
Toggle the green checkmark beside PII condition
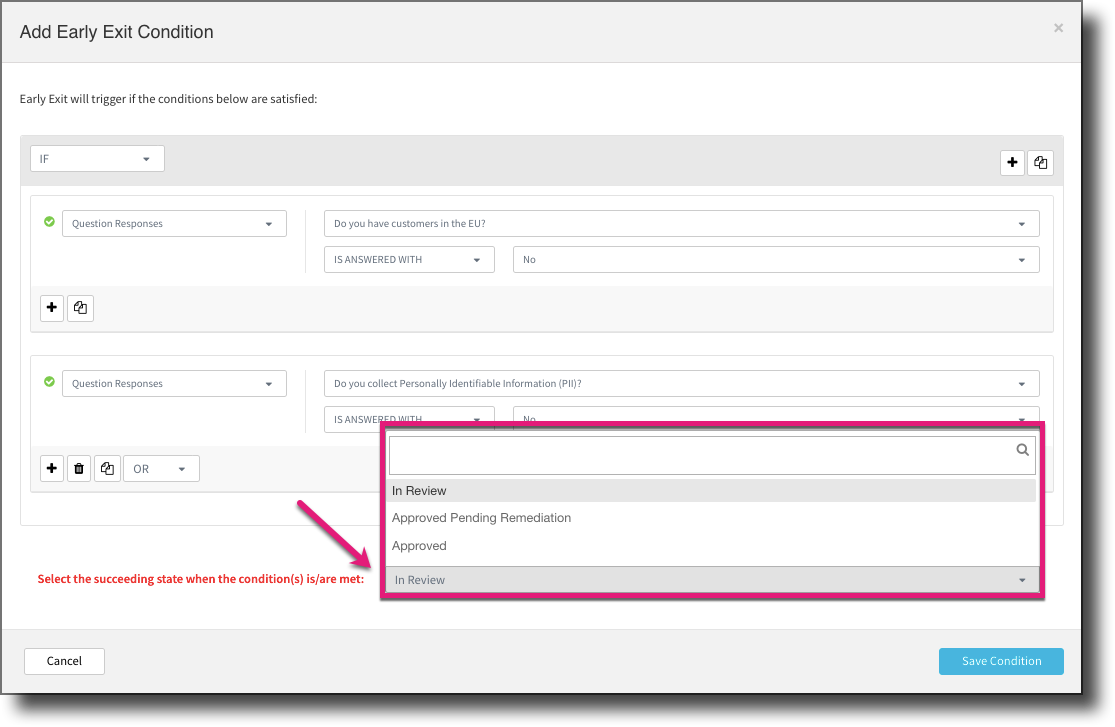[49, 381]
